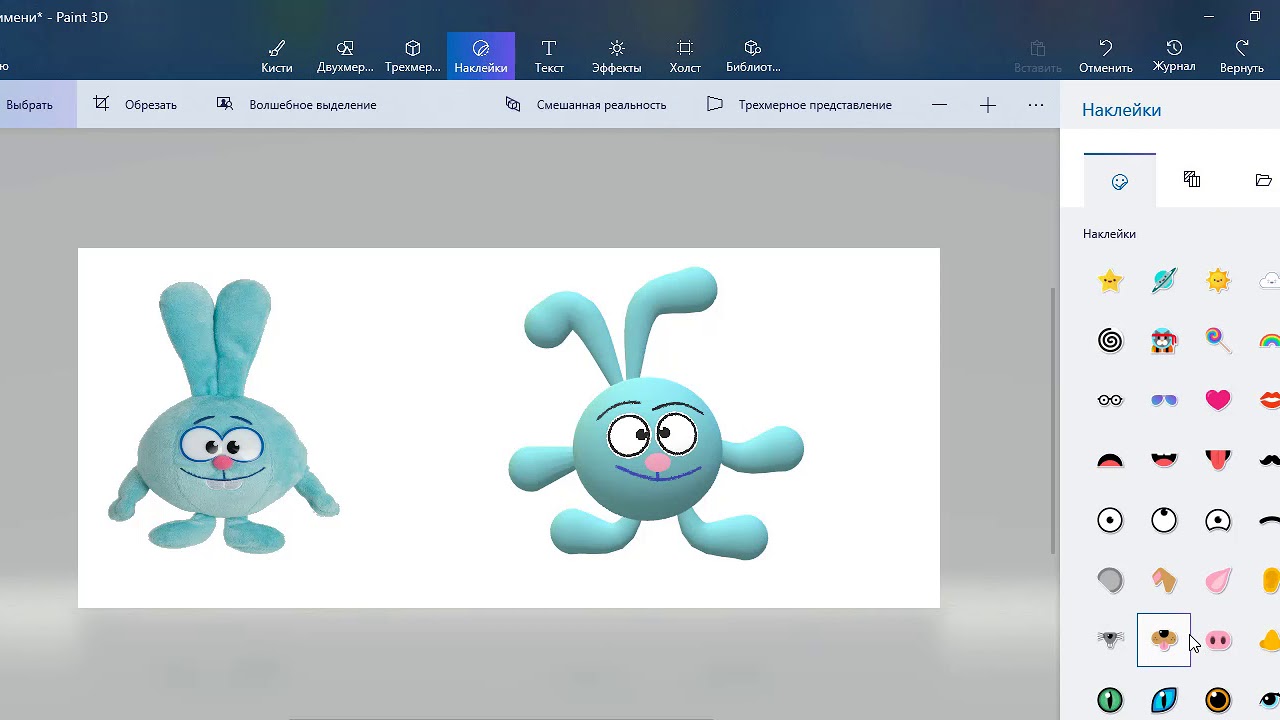This screenshot has width=1280, height=720.
Task: Open the 3D Library (Библиот...) tab
Action: (x=753, y=56)
